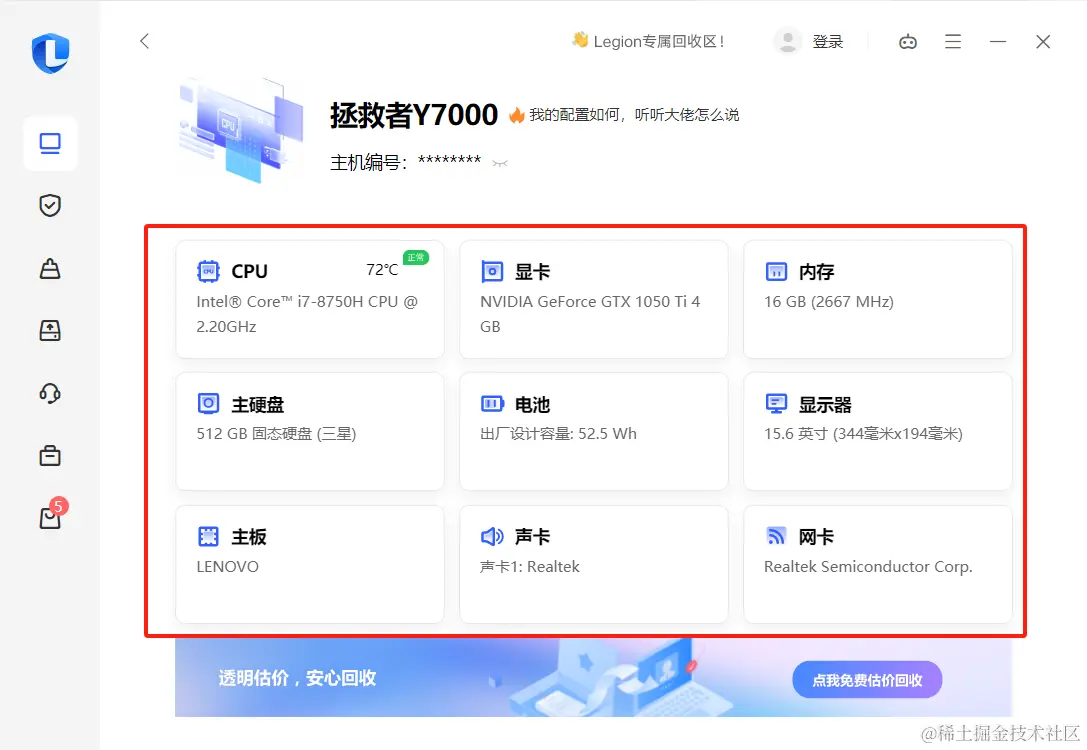Click the 出厂设计容量: 52.5 Wh text
This screenshot has width=1087, height=750.
558,434
